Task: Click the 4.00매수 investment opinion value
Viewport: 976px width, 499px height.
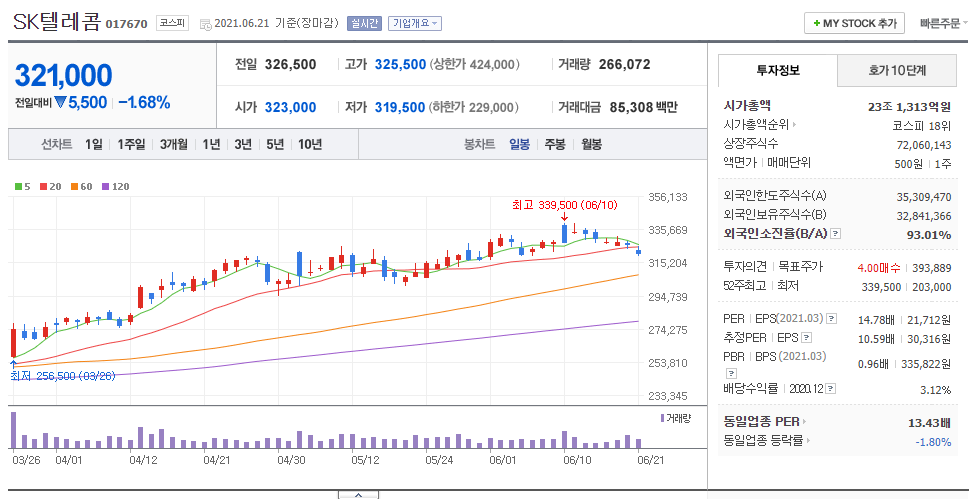Action: (x=879, y=268)
